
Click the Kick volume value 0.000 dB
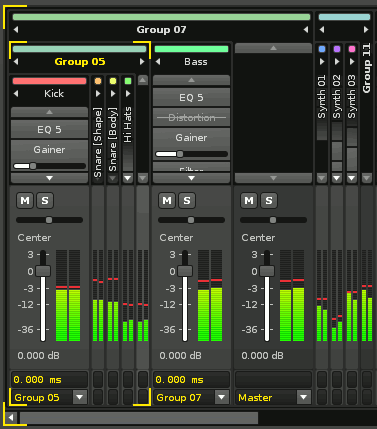click(38, 356)
